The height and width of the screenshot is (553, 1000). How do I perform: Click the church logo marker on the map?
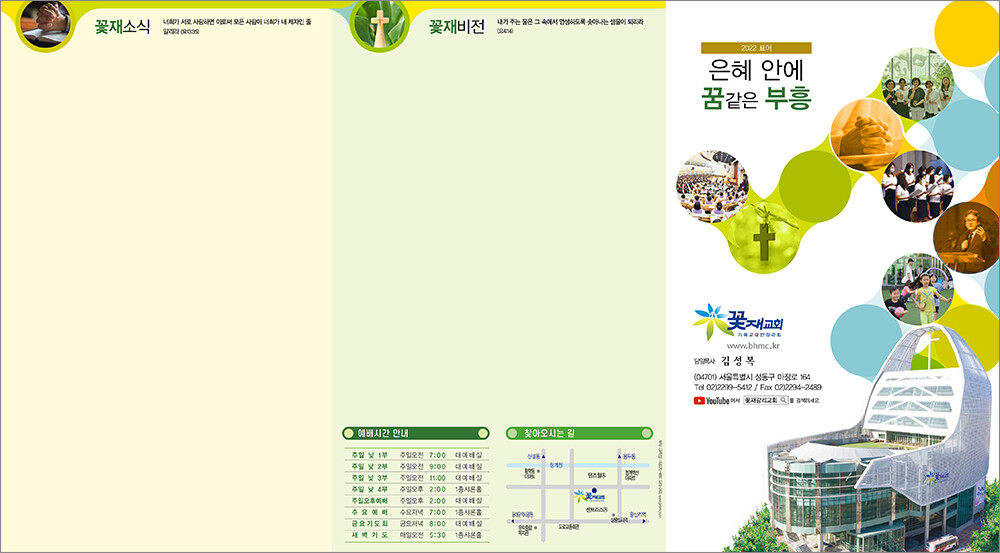pos(583,495)
